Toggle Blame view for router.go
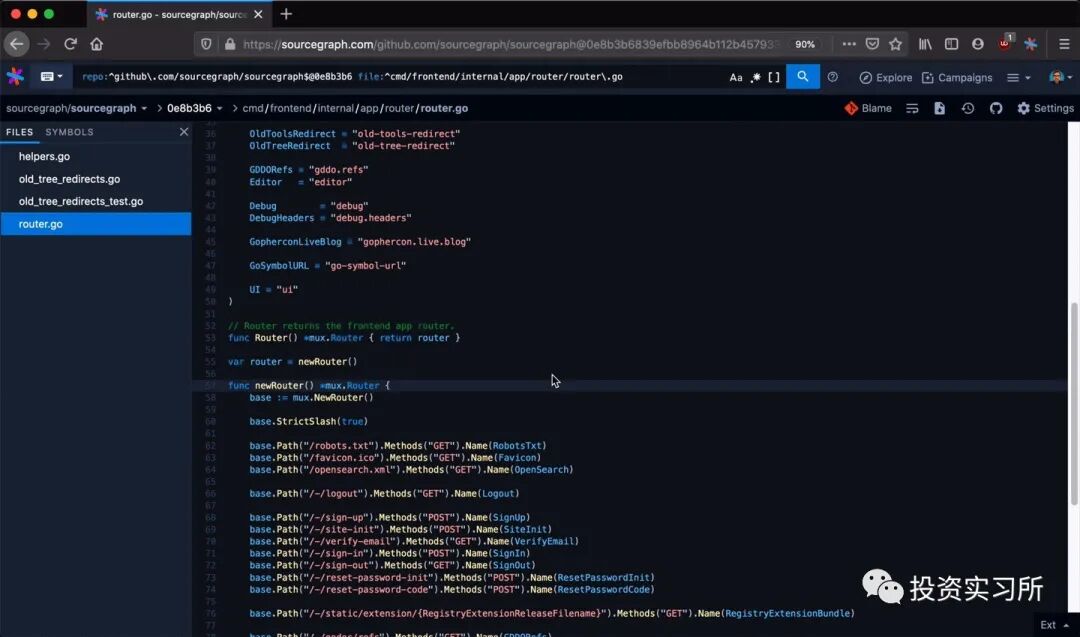The height and width of the screenshot is (637, 1080). [x=868, y=108]
